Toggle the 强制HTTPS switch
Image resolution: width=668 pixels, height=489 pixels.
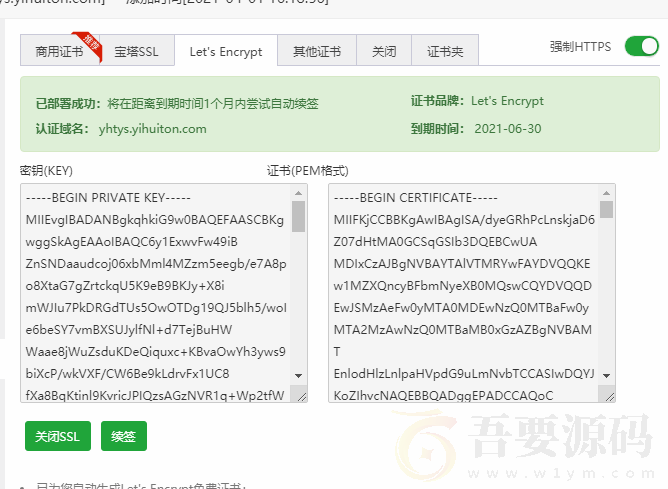642,46
